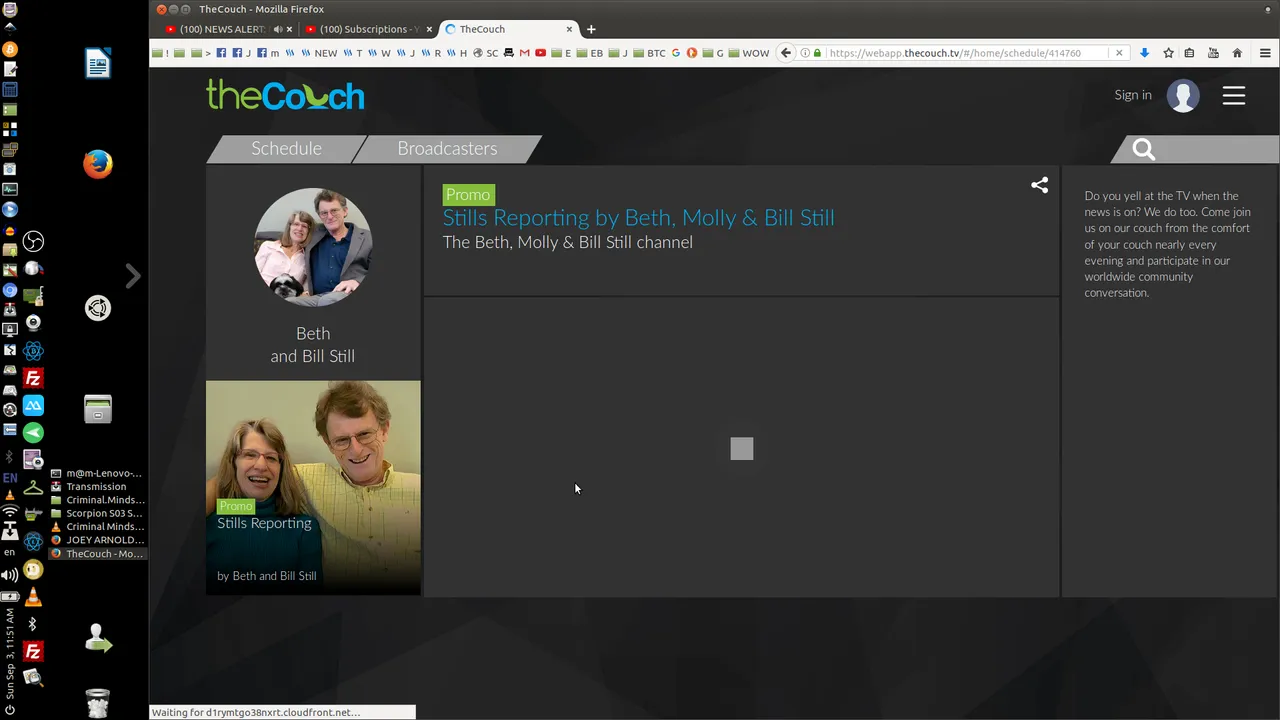Click the EN keyboard layout indicator
Viewport: 1280px width, 720px height.
10,478
